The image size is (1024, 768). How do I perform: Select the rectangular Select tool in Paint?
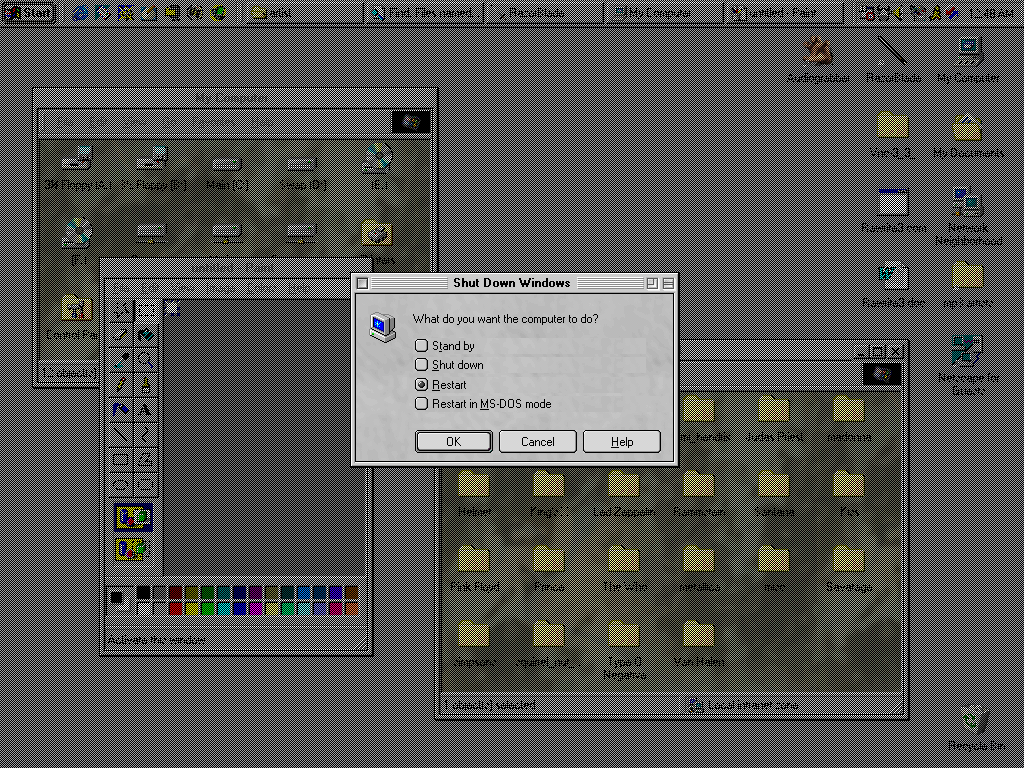tap(146, 310)
